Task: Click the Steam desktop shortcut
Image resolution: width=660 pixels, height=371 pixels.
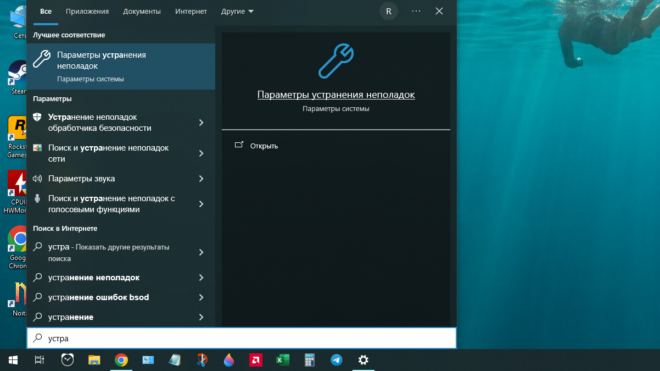Action: (18, 77)
